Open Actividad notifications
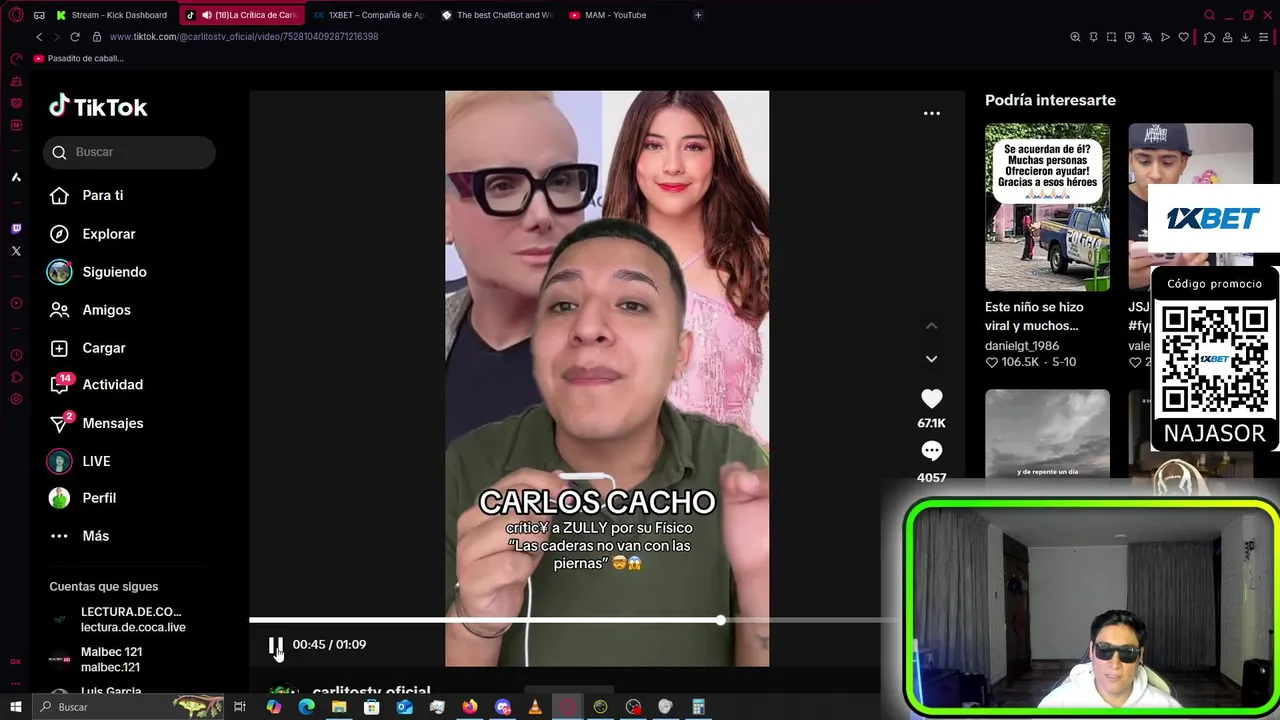This screenshot has width=1280, height=720. coord(97,385)
